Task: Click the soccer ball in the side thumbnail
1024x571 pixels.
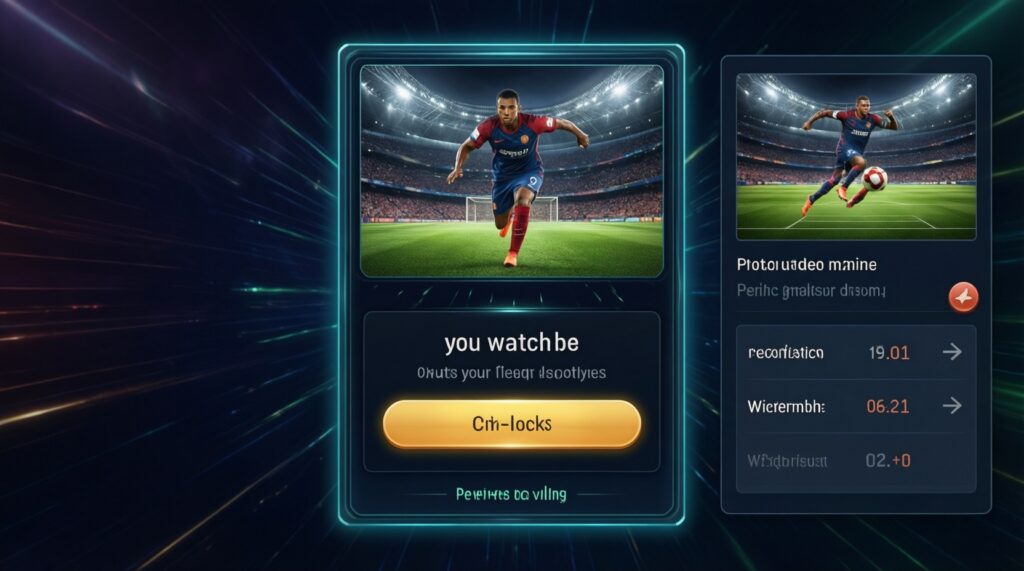Action: click(874, 178)
